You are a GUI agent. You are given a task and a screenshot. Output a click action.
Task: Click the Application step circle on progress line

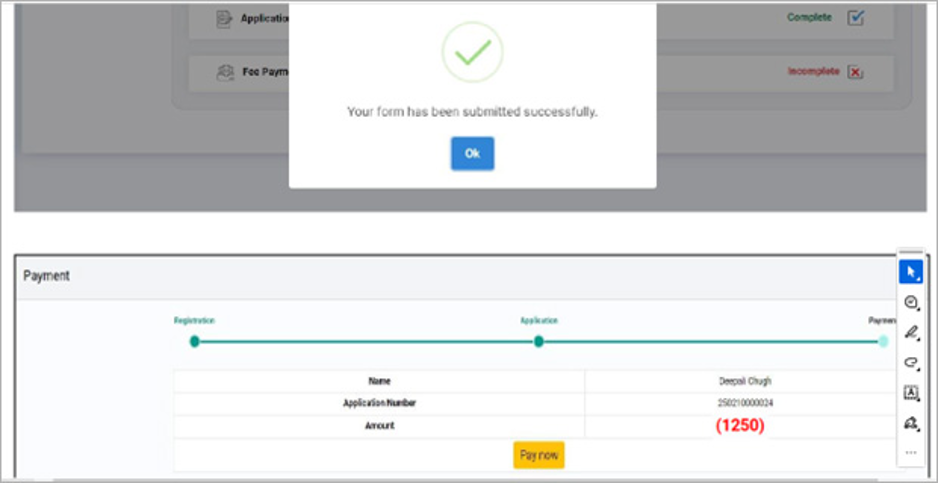pos(538,341)
